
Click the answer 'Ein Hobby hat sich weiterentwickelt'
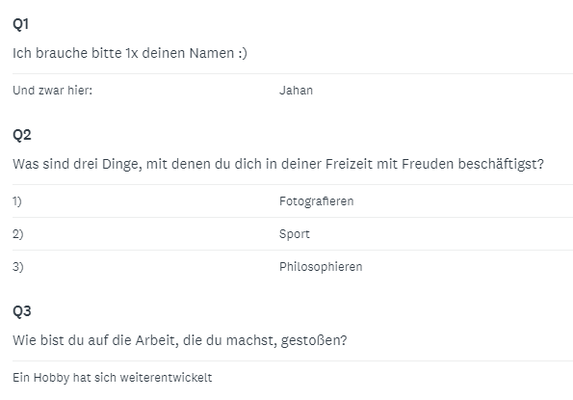click(x=112, y=378)
